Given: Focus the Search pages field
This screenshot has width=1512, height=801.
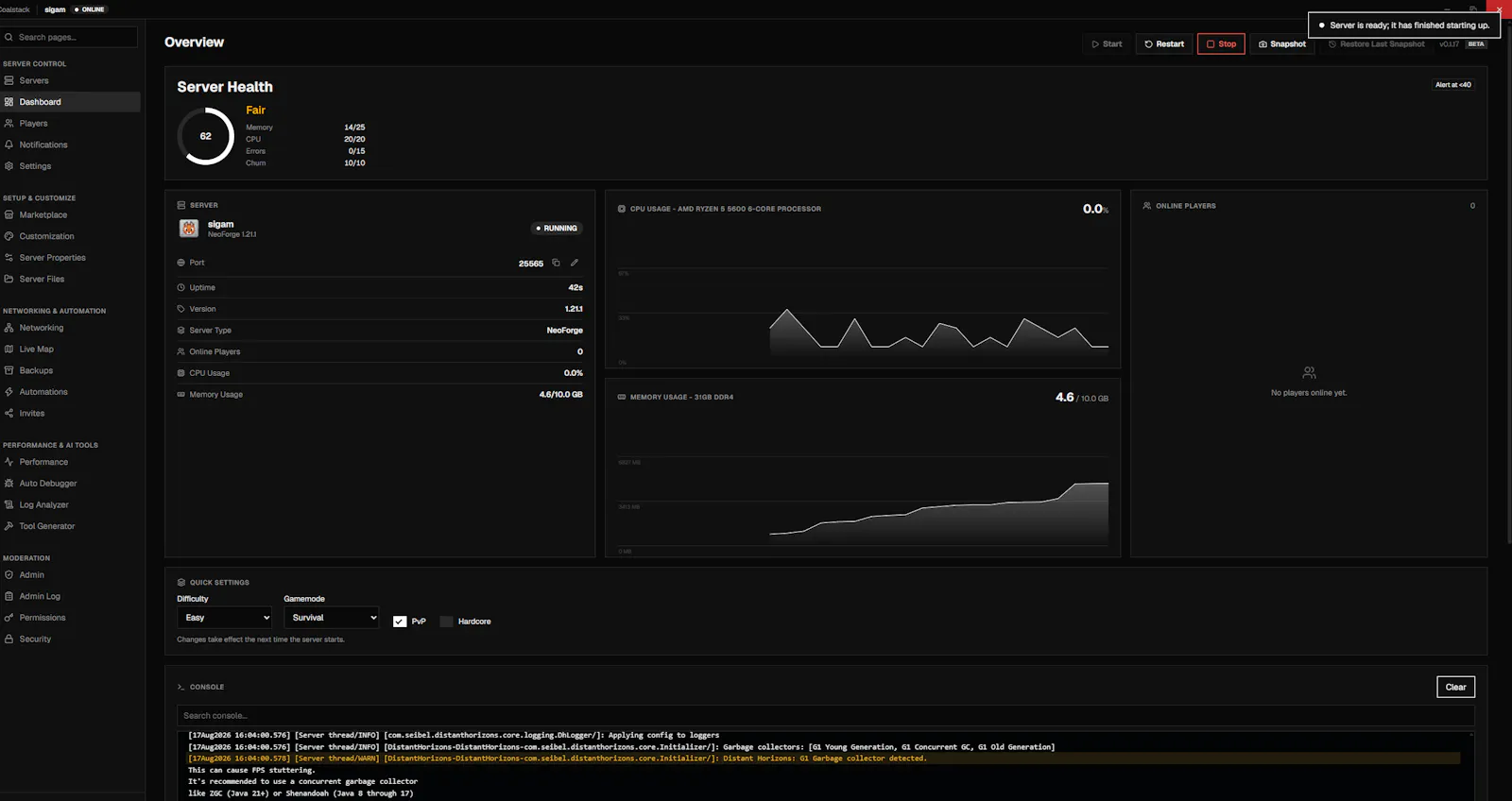Looking at the screenshot, I should tap(70, 37).
